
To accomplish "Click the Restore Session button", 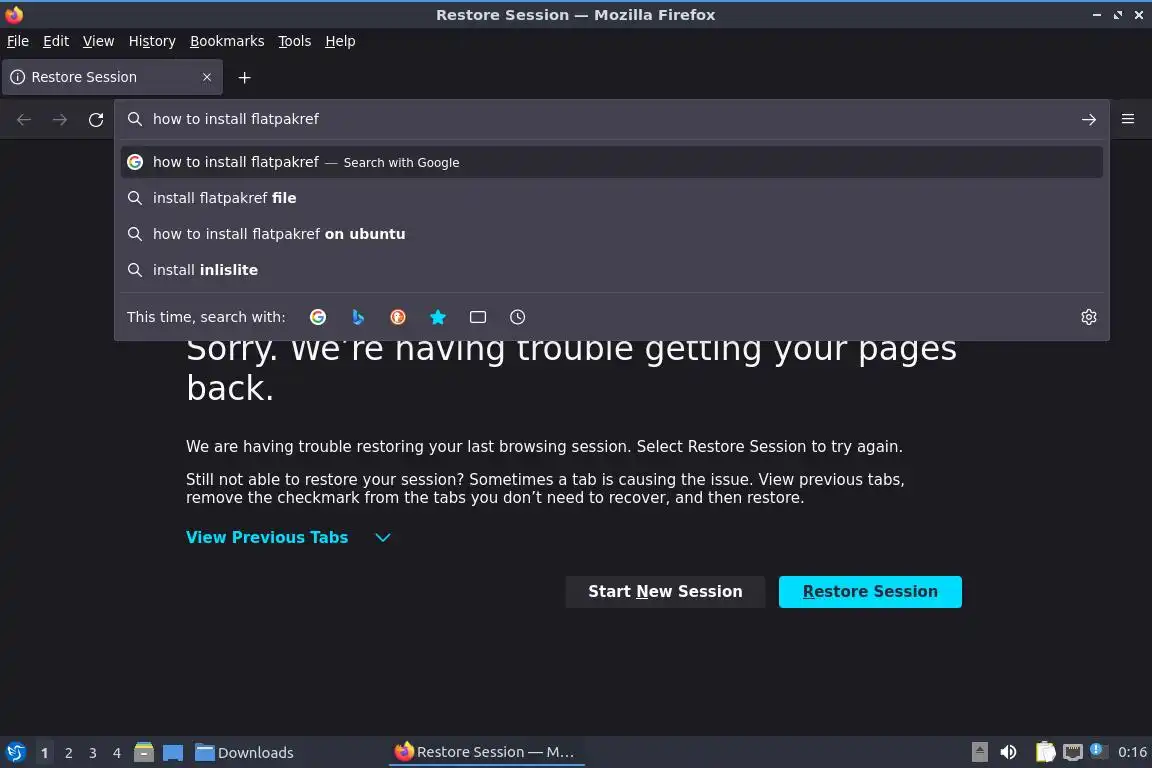I will [x=870, y=592].
